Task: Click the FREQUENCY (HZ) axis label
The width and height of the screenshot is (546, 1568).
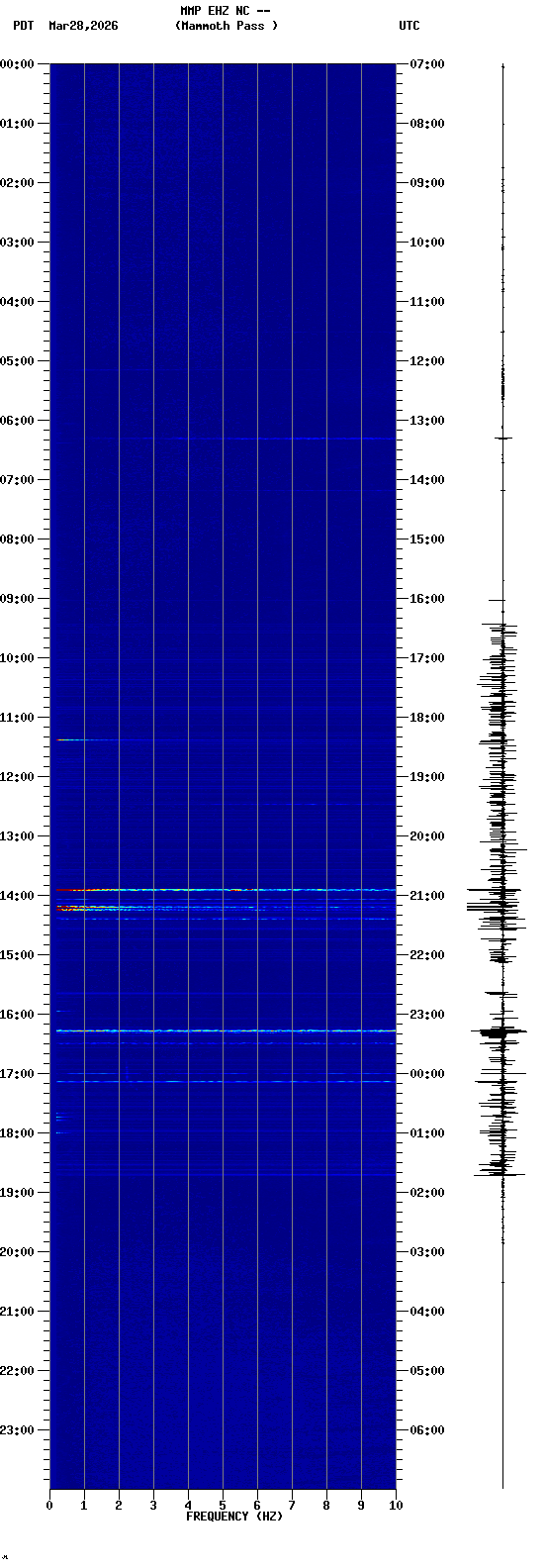Action: [234, 1517]
